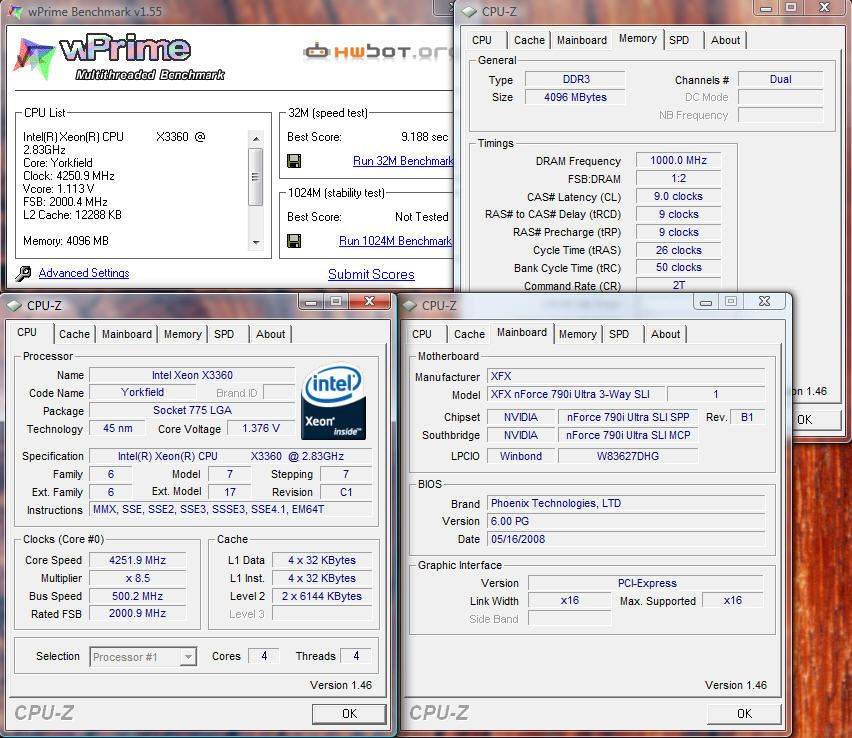Click the Core Voltage value 1.376 V

pyautogui.click(x=261, y=428)
